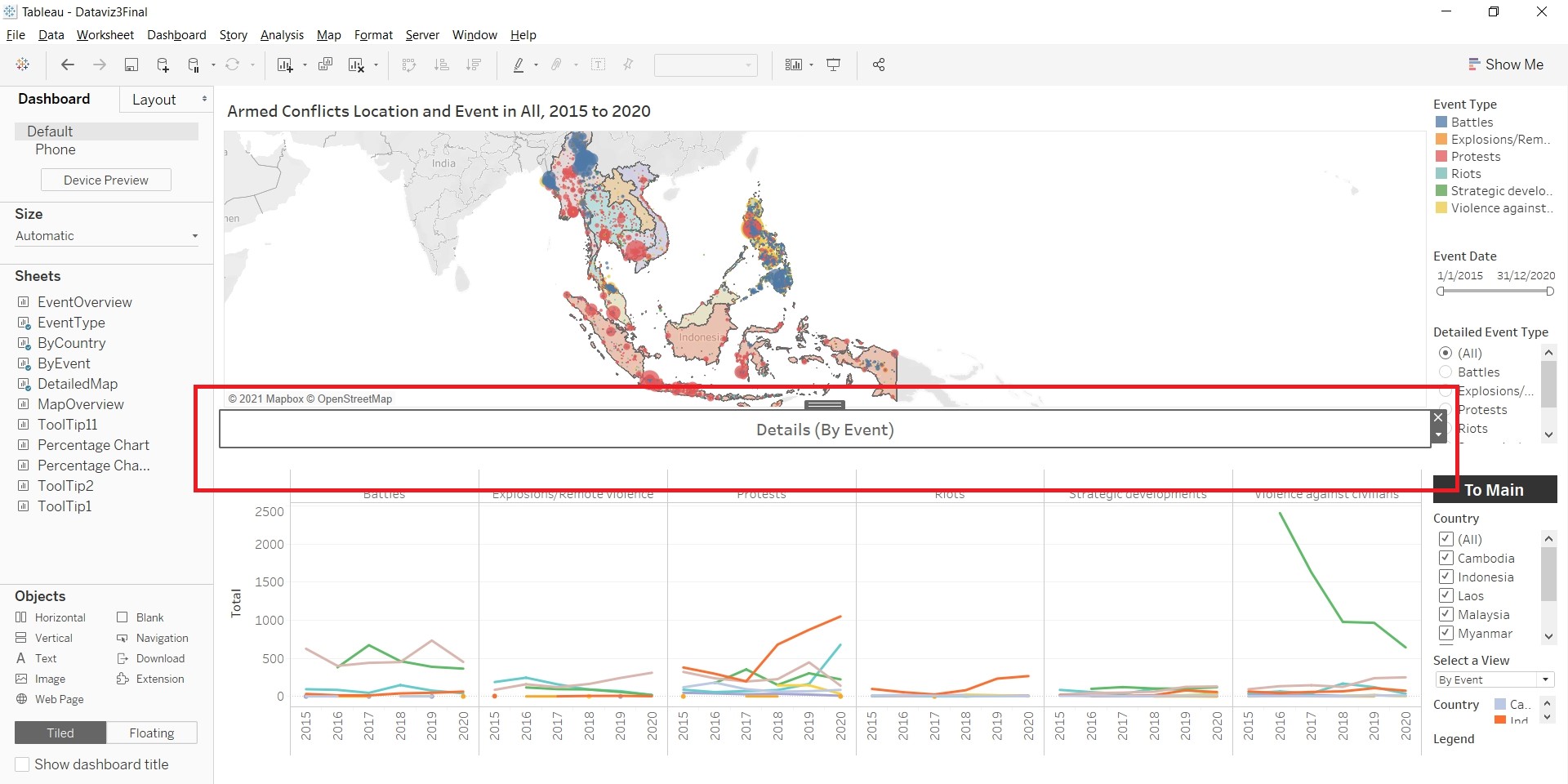1568x784 pixels.
Task: Click the Undo back arrow in toolbar
Action: tap(68, 65)
